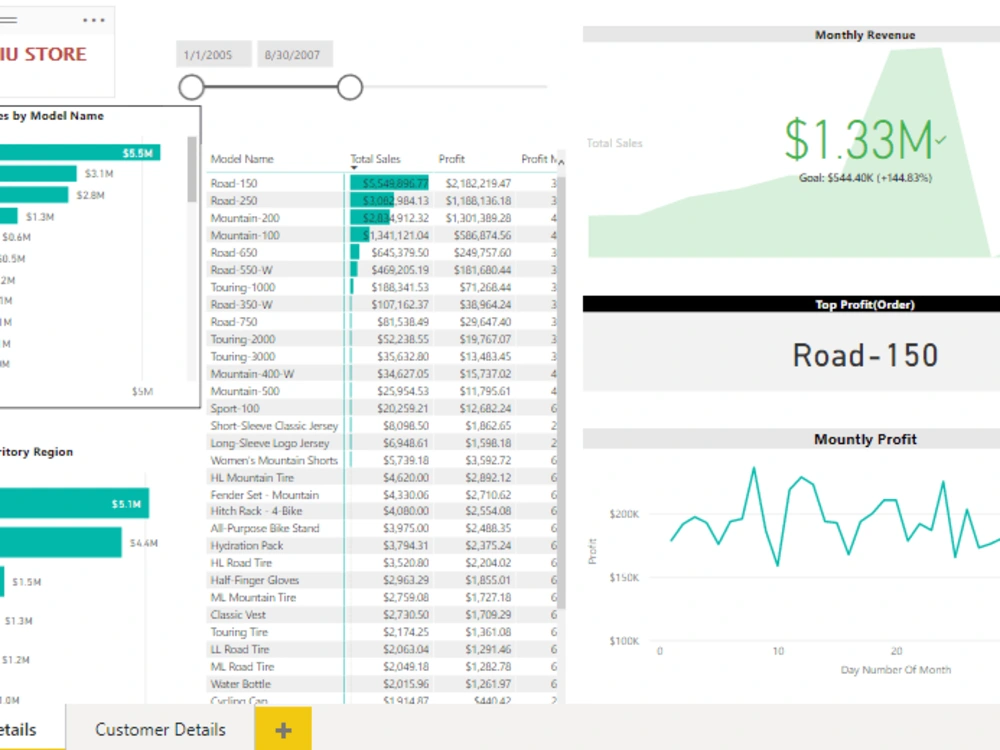Image resolution: width=1000 pixels, height=750 pixels.
Task: Open the More options menu on the store logo visual
Action: [x=95, y=20]
